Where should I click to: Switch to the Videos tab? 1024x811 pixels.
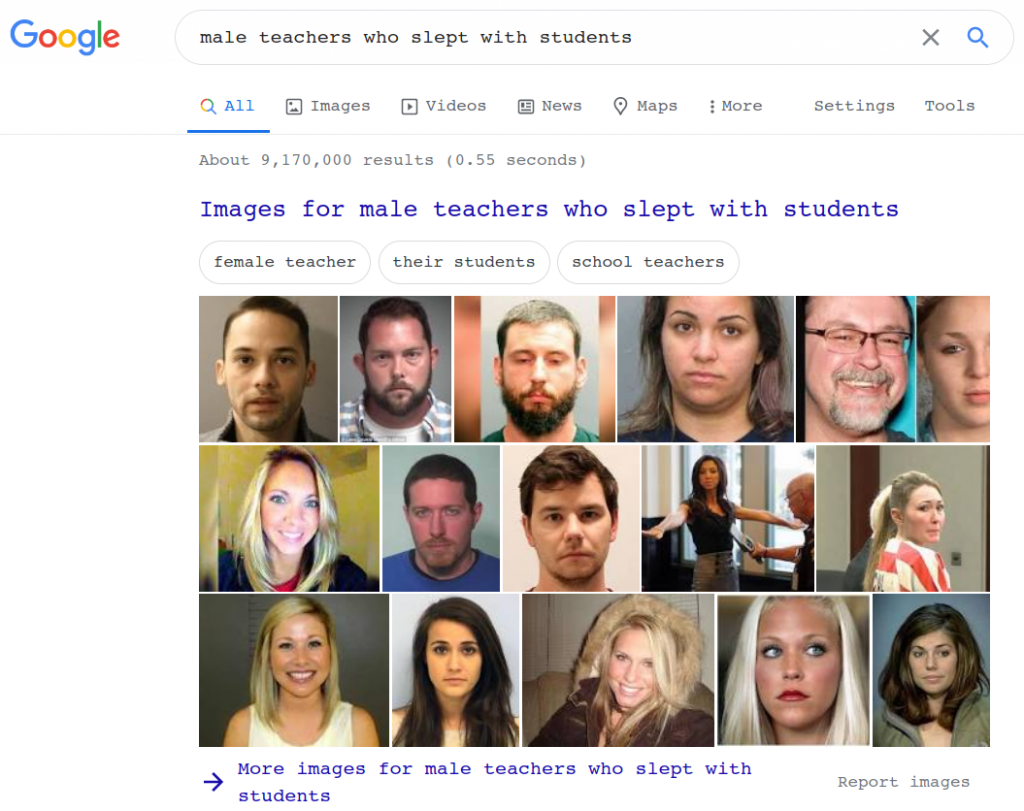click(443, 106)
